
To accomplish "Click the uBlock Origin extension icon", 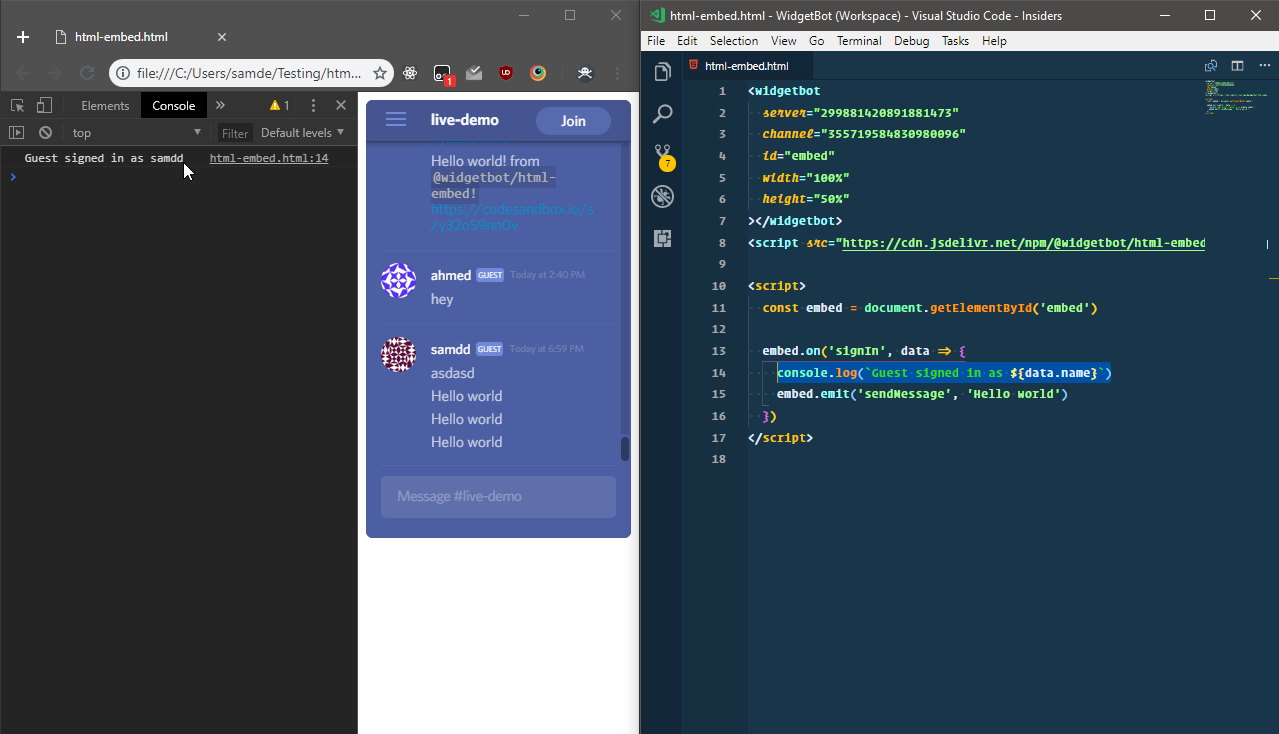I will pyautogui.click(x=506, y=73).
